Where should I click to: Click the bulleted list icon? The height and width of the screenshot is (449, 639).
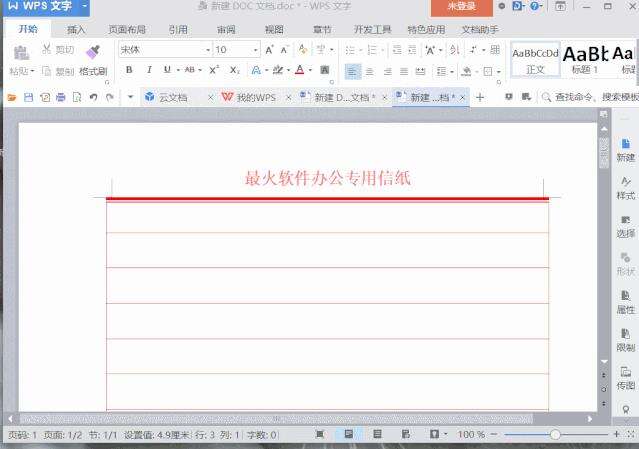point(350,50)
